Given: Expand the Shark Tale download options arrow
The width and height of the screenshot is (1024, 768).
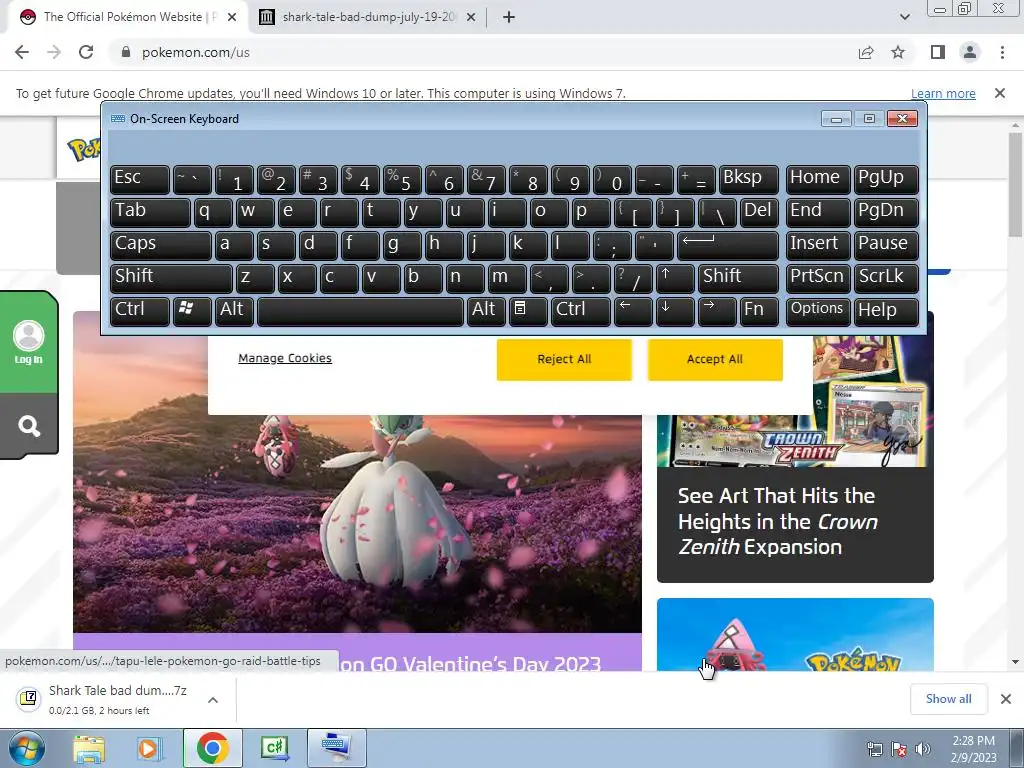Looking at the screenshot, I should [x=213, y=700].
